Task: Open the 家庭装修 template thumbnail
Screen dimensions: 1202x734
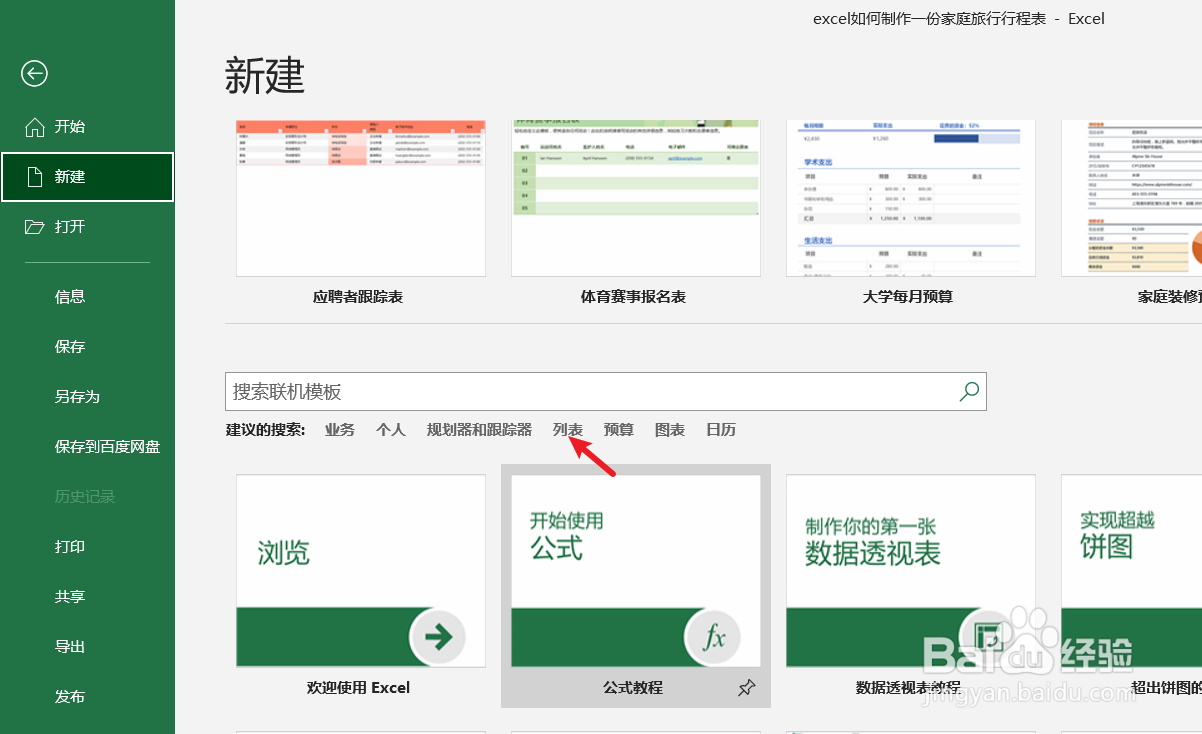Action: (1131, 198)
